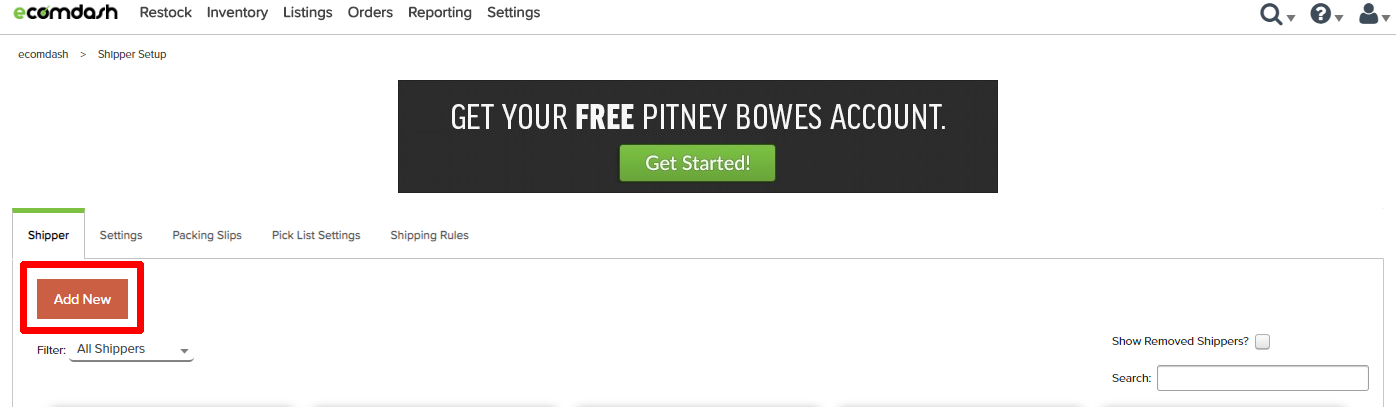Open the Restock menu

pos(165,13)
